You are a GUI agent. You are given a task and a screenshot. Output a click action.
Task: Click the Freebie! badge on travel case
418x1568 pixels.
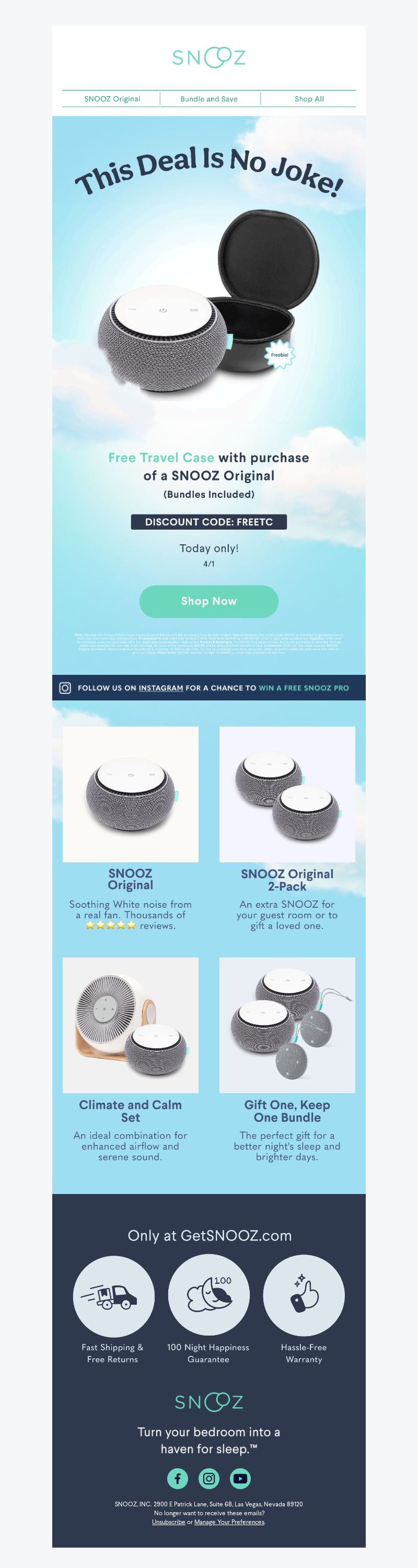click(x=280, y=355)
